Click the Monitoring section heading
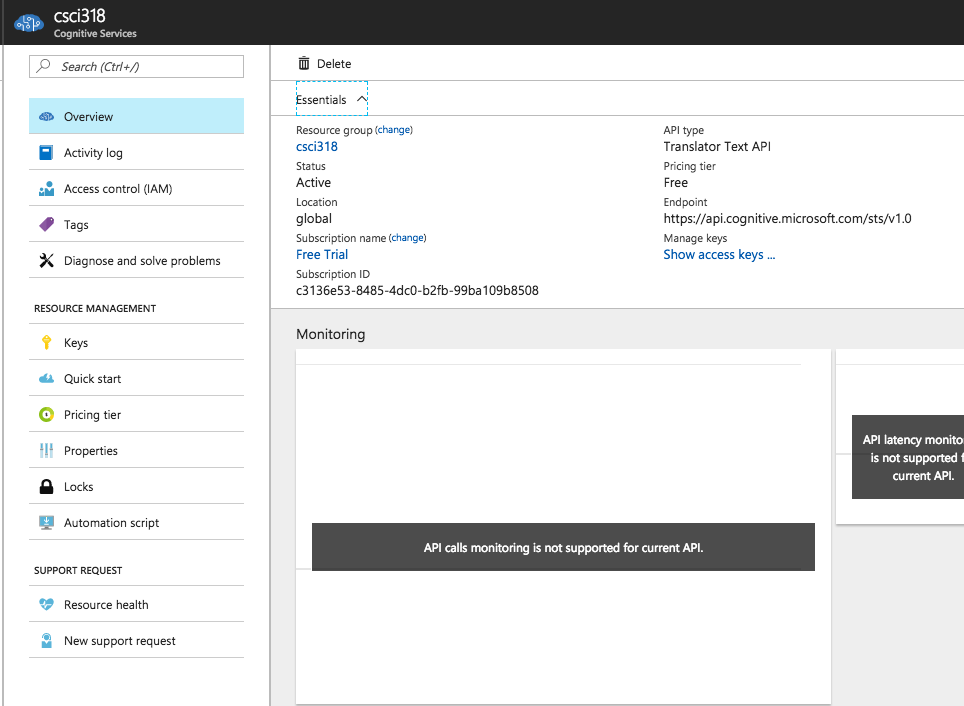The image size is (964, 706). tap(330, 334)
